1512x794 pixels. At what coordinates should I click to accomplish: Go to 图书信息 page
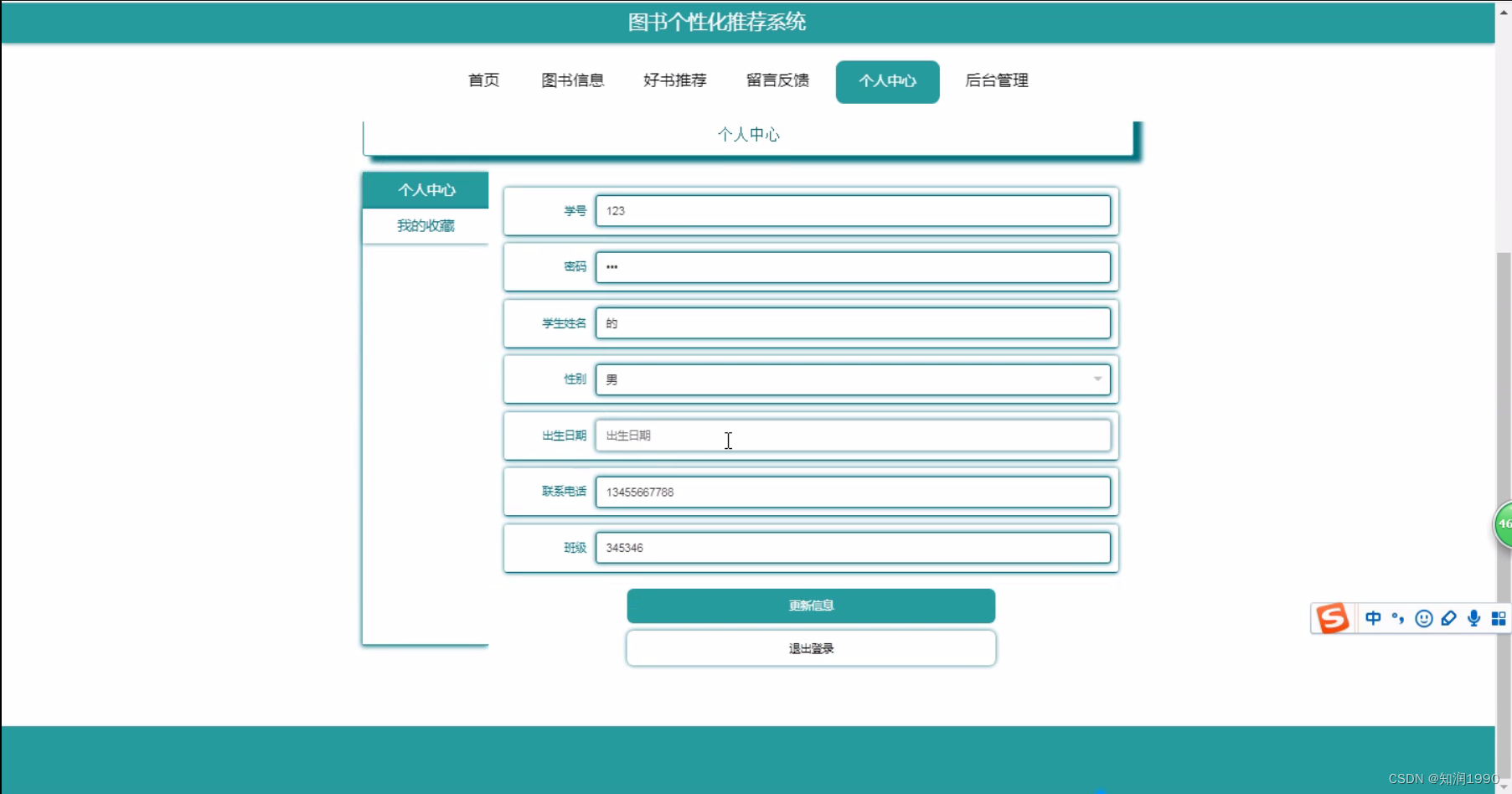point(573,80)
